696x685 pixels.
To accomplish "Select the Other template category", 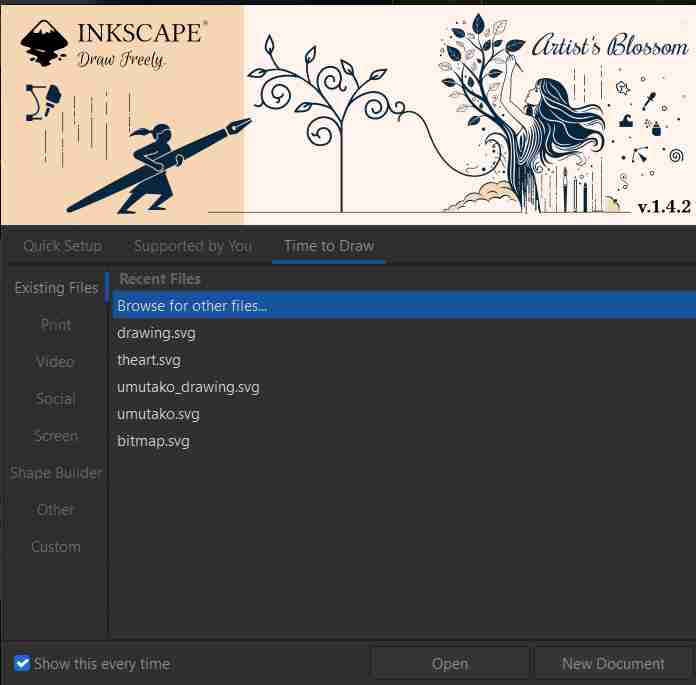I will pyautogui.click(x=56, y=510).
